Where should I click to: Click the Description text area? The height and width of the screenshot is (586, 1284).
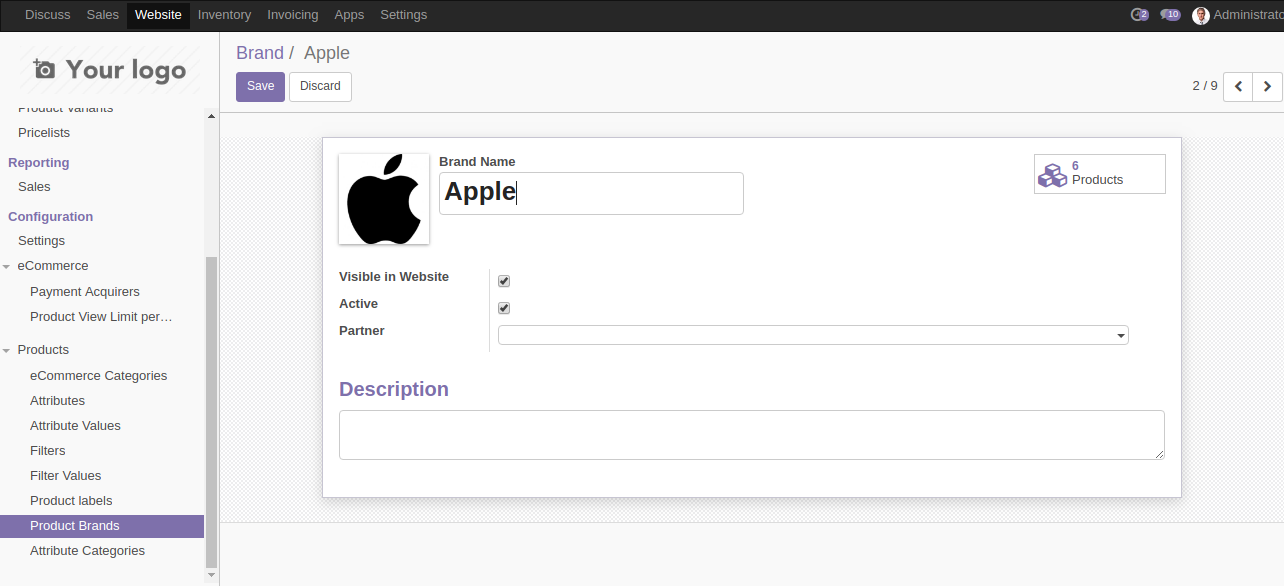(x=752, y=435)
